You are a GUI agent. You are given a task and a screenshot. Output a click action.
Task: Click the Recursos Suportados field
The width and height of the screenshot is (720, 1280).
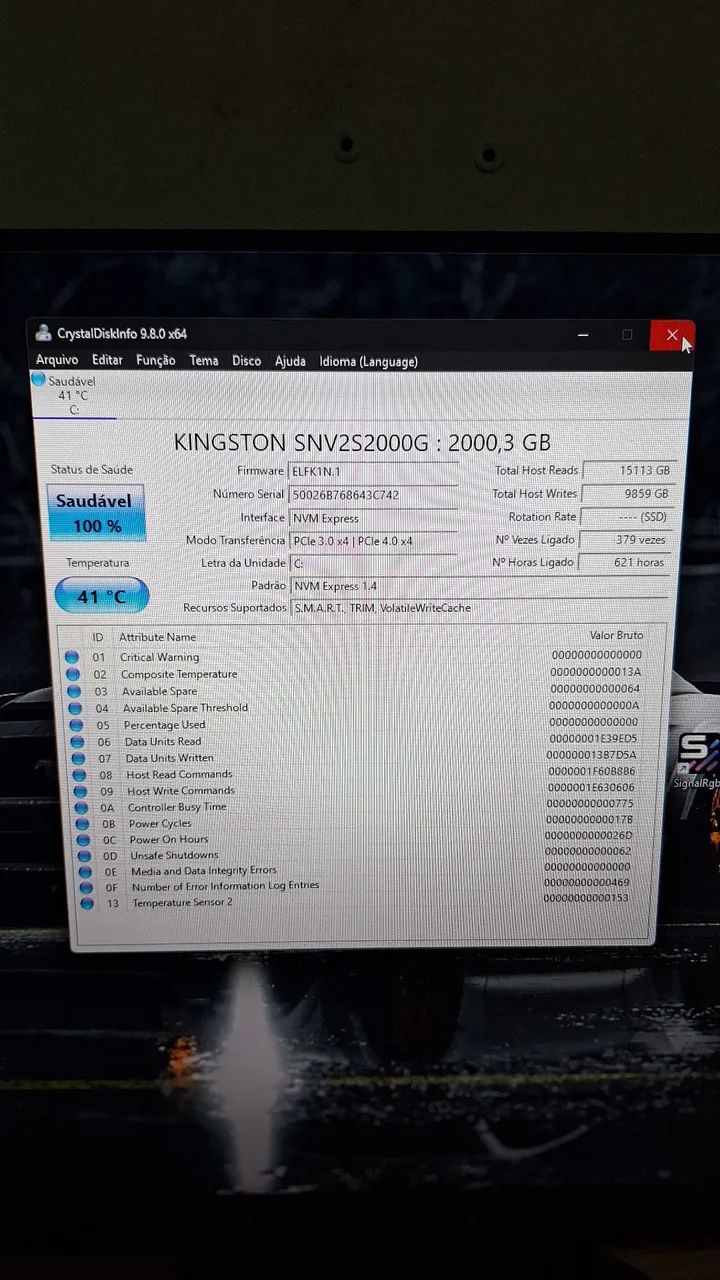point(479,608)
